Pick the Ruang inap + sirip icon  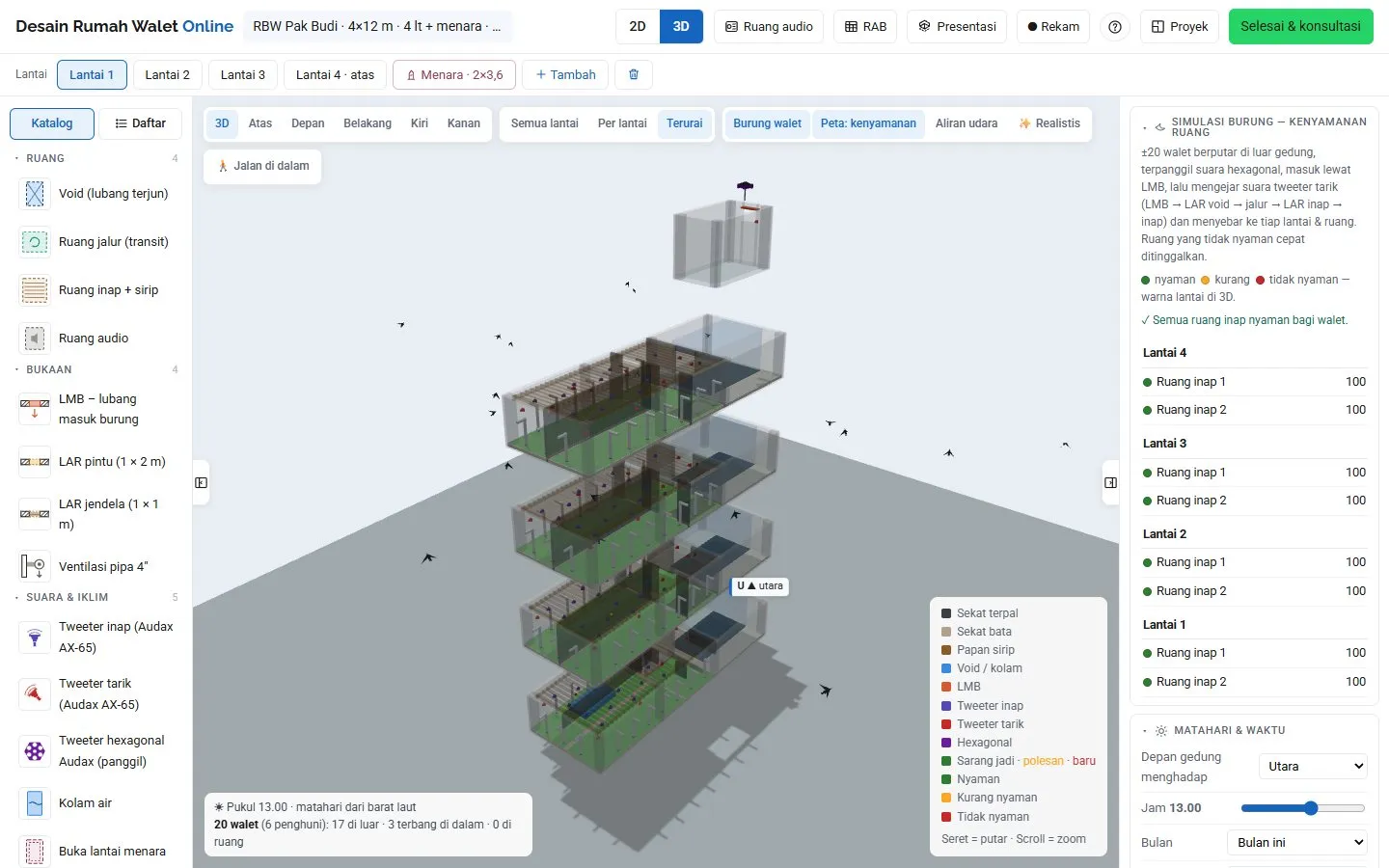[35, 290]
